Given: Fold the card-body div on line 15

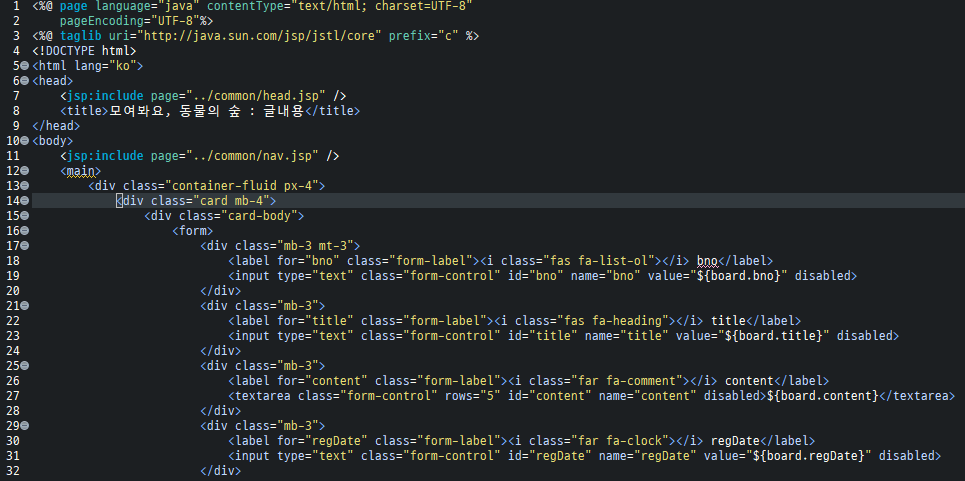Looking at the screenshot, I should tap(25, 216).
